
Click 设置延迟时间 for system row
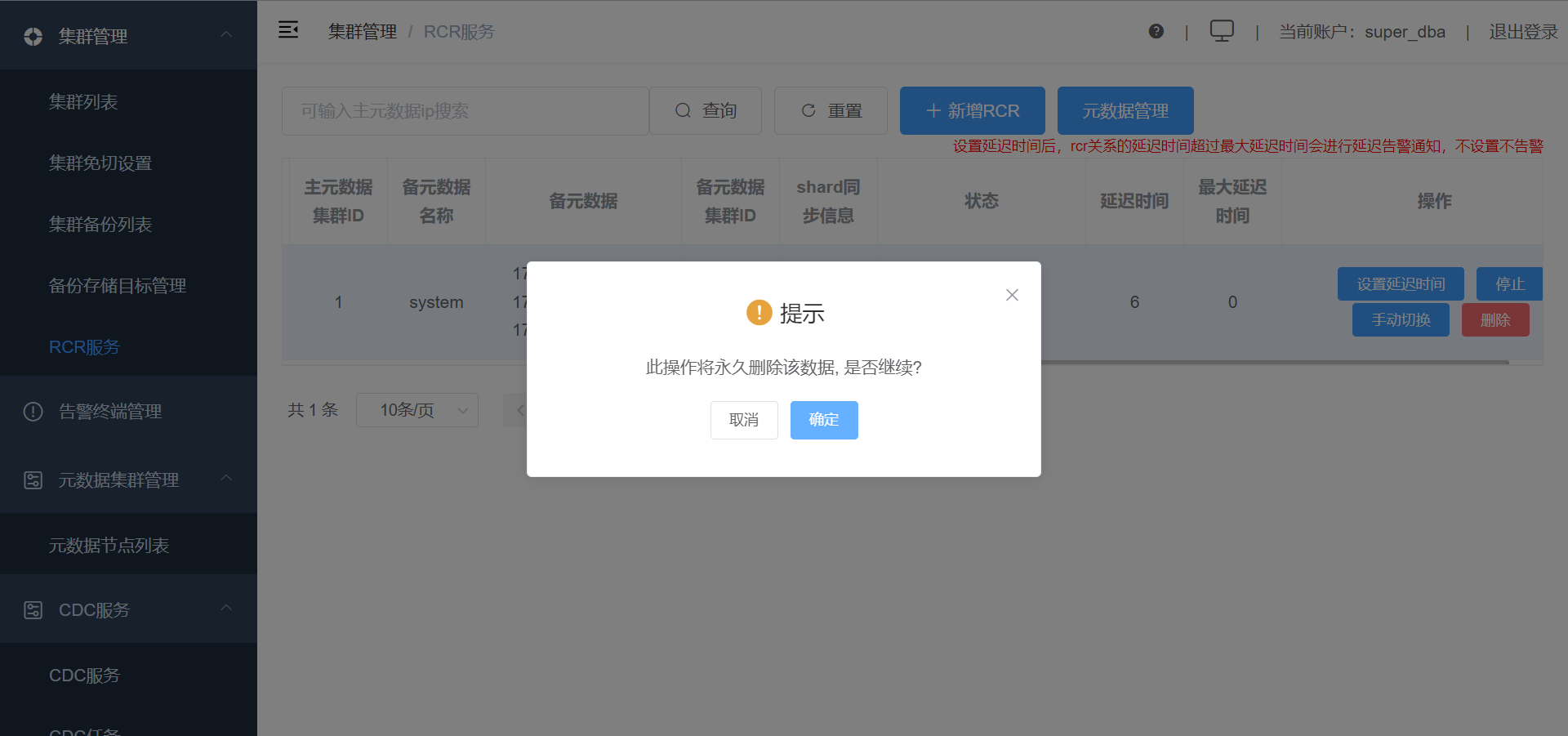tap(1401, 283)
